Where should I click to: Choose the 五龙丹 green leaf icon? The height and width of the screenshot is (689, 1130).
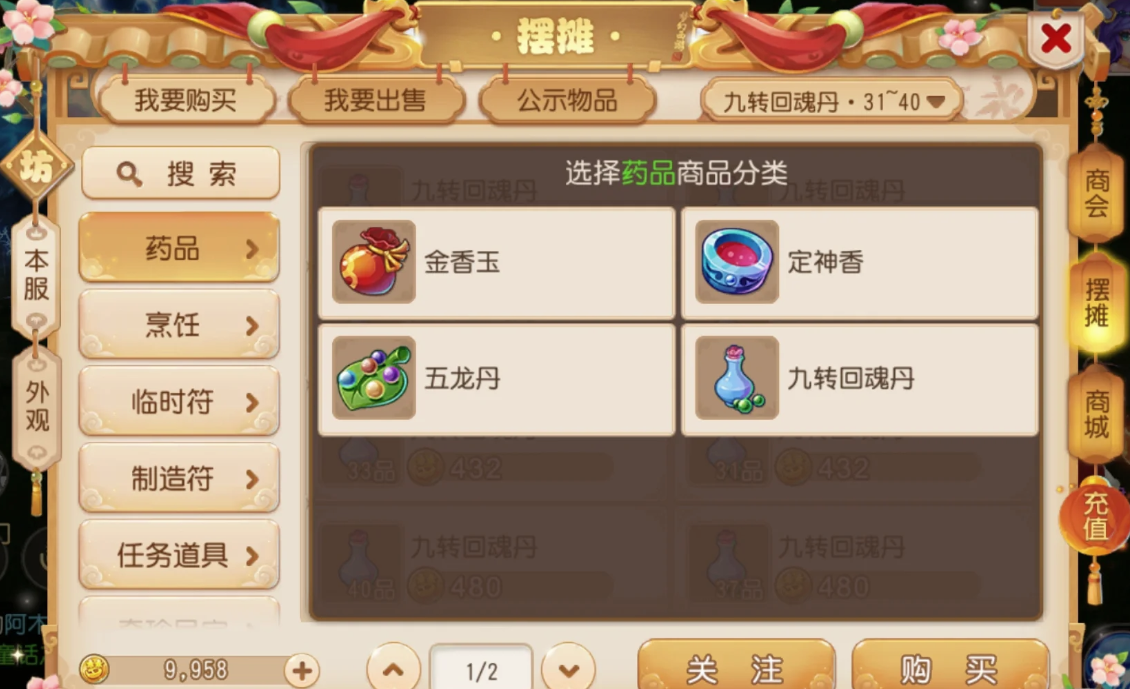click(373, 378)
